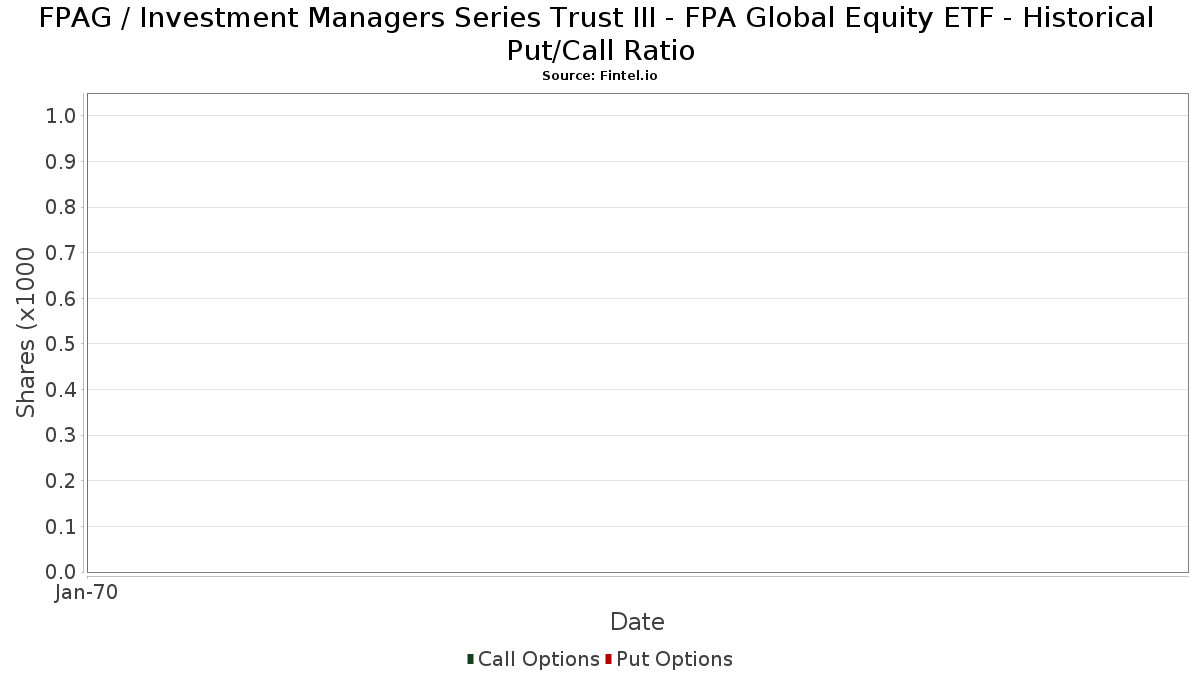1200x675 pixels.
Task: Click the 0.1 y-axis tick label
Action: point(61,526)
